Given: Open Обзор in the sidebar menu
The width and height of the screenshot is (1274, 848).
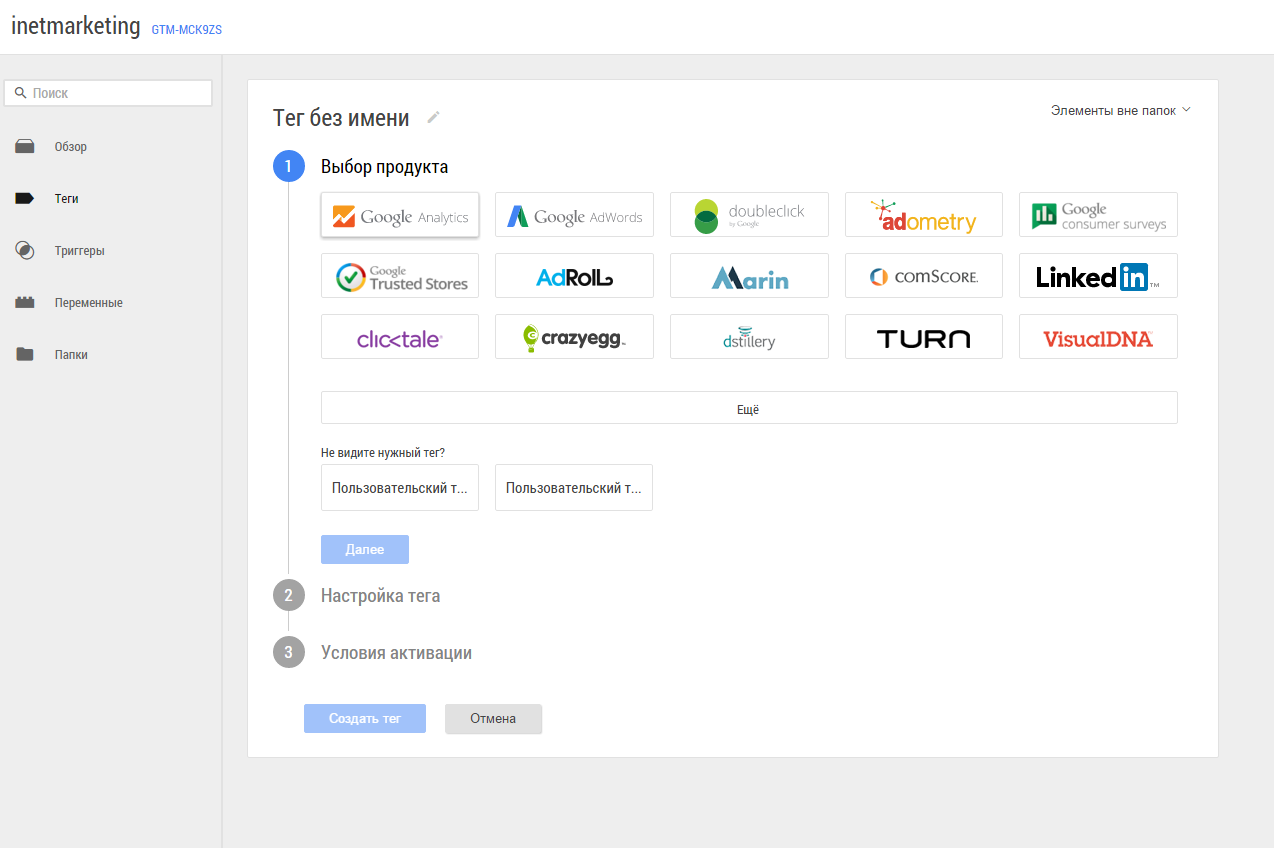Looking at the screenshot, I should (71, 147).
